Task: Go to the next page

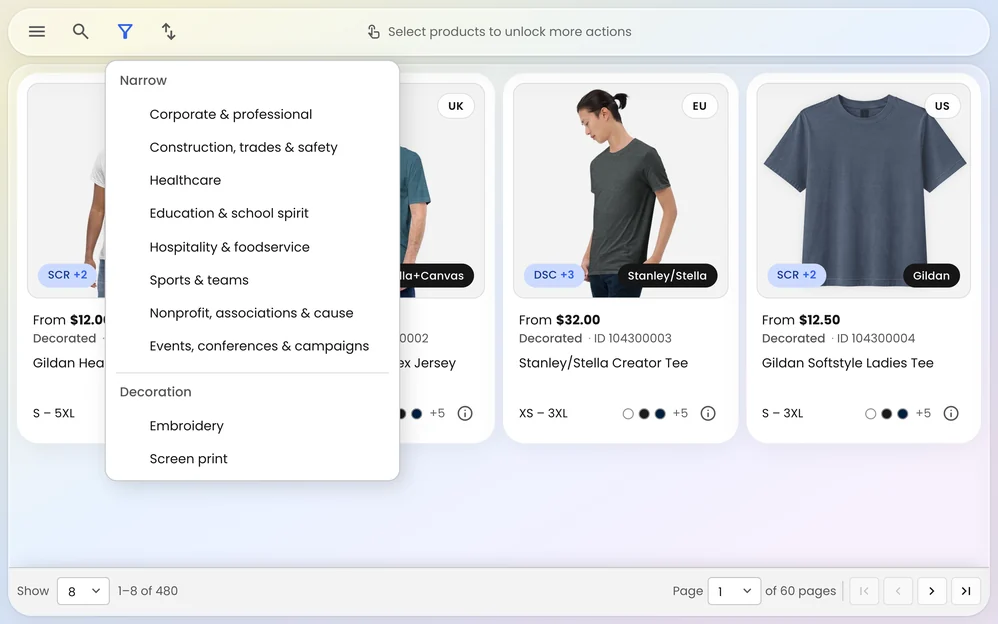Action: coord(931,591)
